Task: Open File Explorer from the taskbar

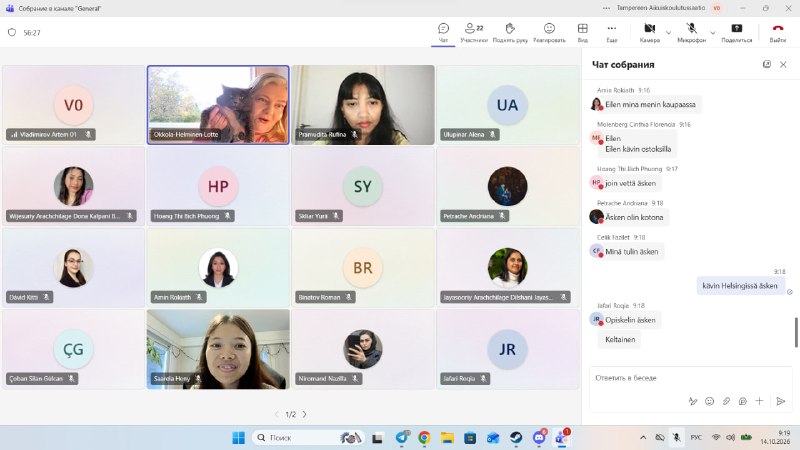Action: point(447,437)
